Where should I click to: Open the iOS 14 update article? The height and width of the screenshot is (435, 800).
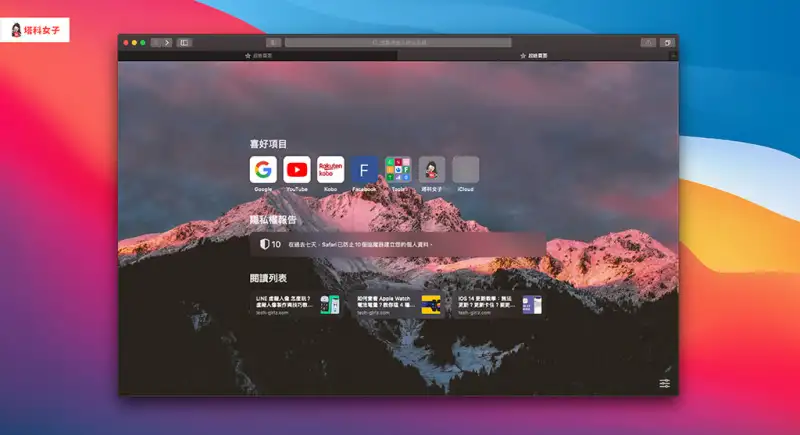[x=499, y=304]
